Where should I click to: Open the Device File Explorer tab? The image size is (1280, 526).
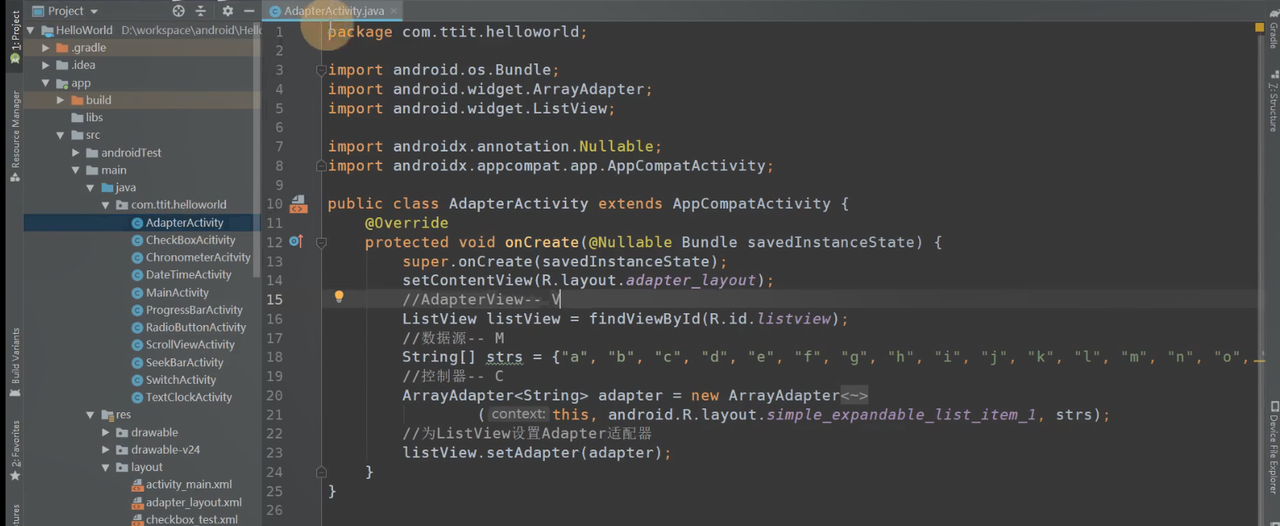[1272, 448]
